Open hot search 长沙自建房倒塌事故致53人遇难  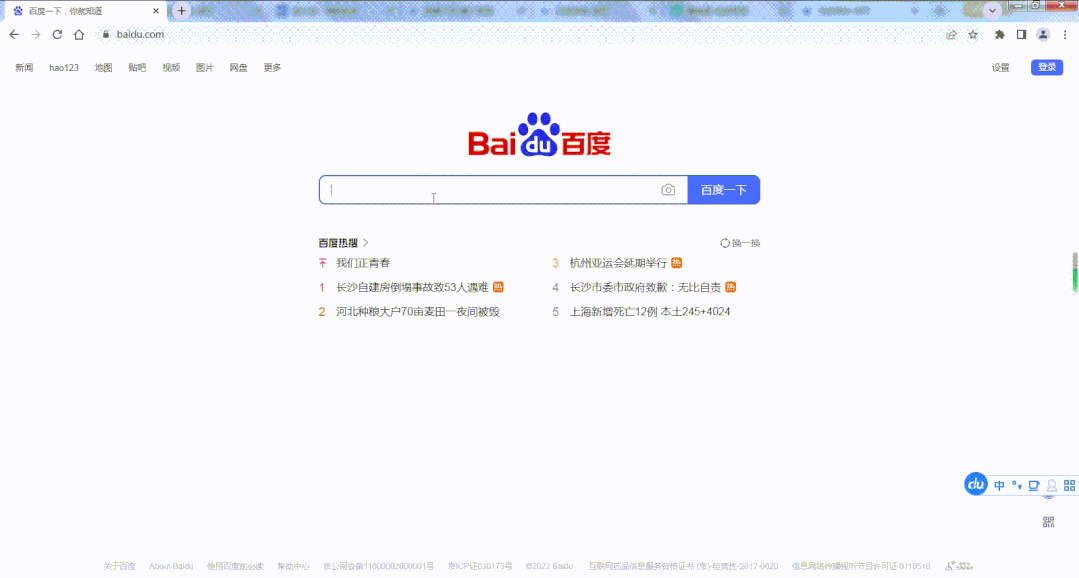(412, 287)
